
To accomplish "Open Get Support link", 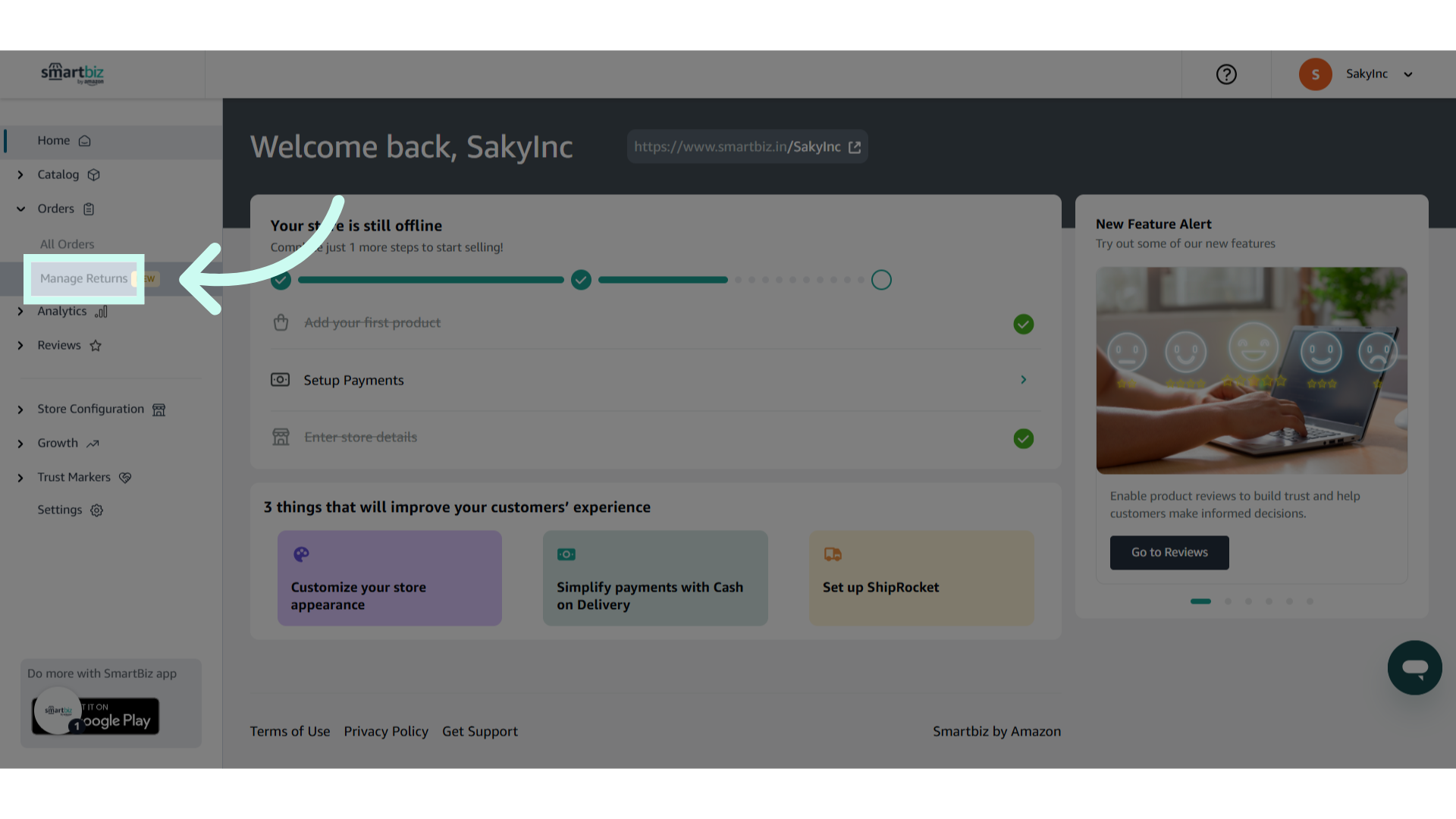I will pos(480,732).
